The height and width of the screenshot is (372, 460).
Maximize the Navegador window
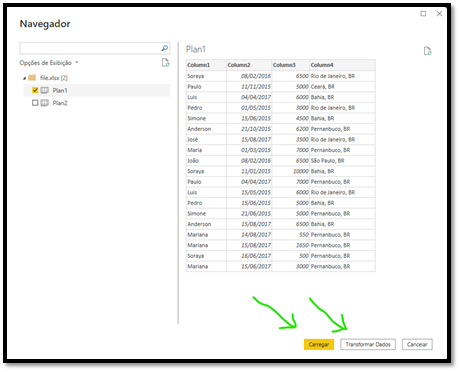tap(423, 14)
